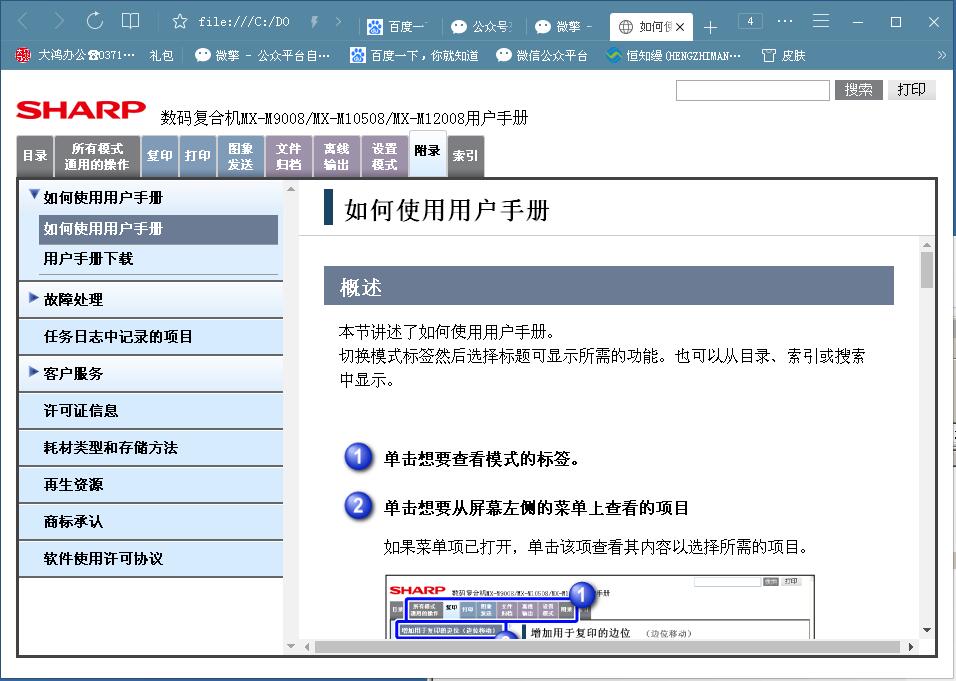
Task: Close the active 如何使 browser tab
Action: pyautogui.click(x=680, y=27)
